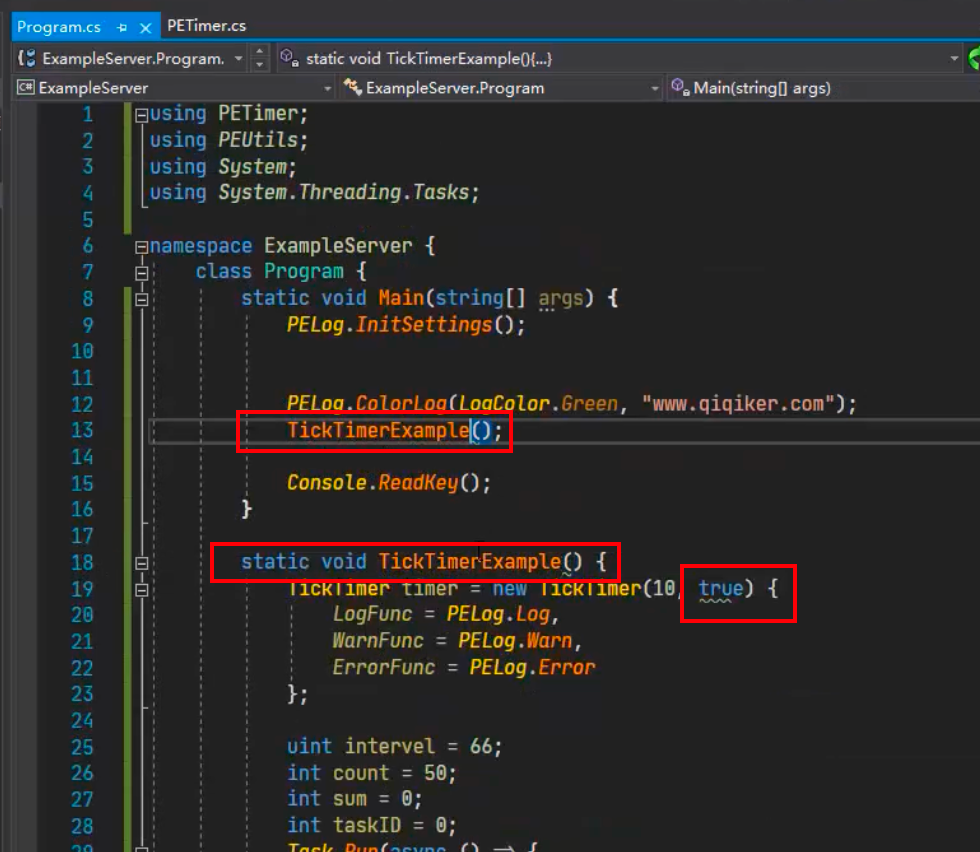The width and height of the screenshot is (980, 852).
Task: Click the method icon beside Main(string[] args)
Action: pyautogui.click(x=681, y=88)
